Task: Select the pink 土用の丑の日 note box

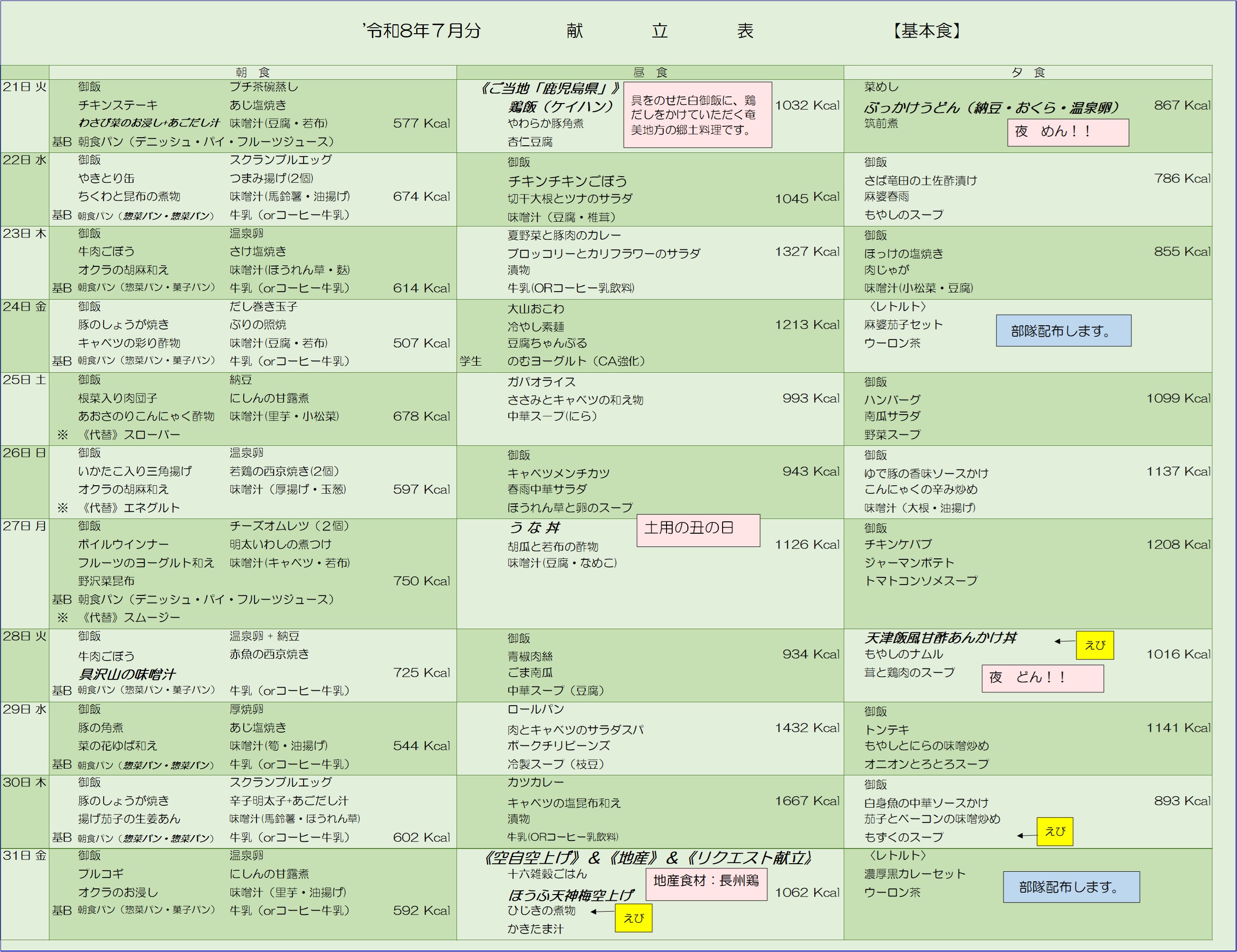Action: (698, 530)
